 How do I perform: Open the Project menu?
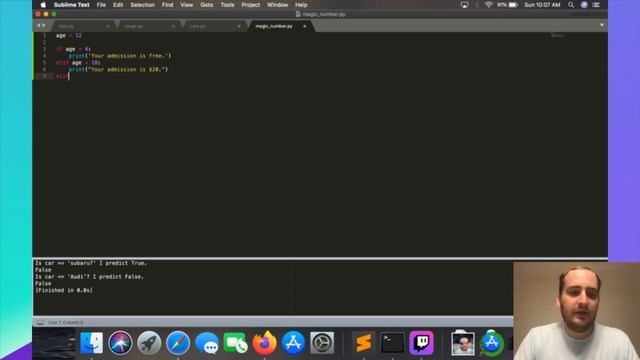tap(251, 5)
